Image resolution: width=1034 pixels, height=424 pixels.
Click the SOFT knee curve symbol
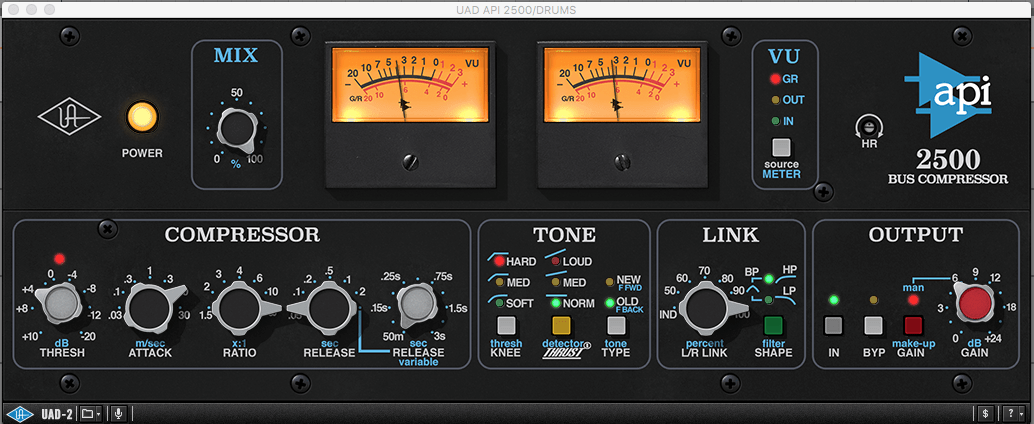click(x=495, y=297)
